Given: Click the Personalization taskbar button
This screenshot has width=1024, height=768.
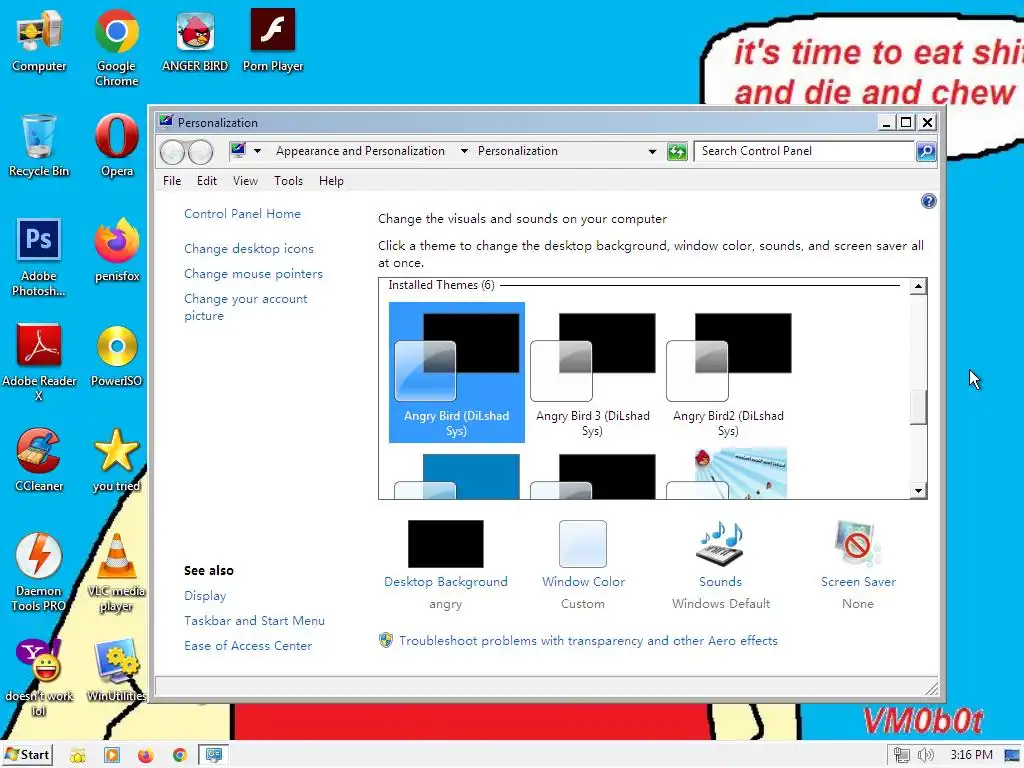Looking at the screenshot, I should click(214, 755).
